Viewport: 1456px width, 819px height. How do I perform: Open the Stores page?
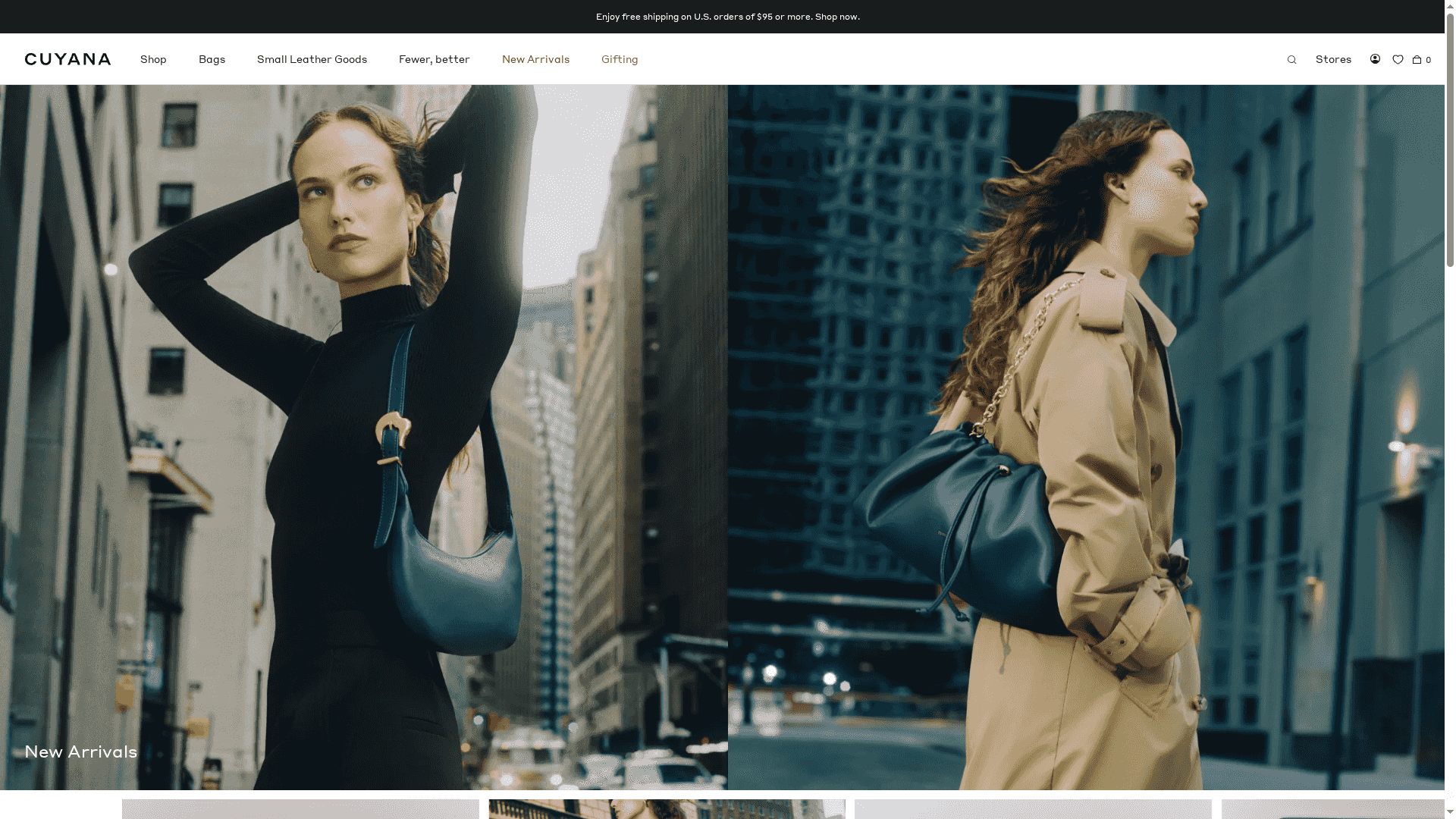point(1333,59)
